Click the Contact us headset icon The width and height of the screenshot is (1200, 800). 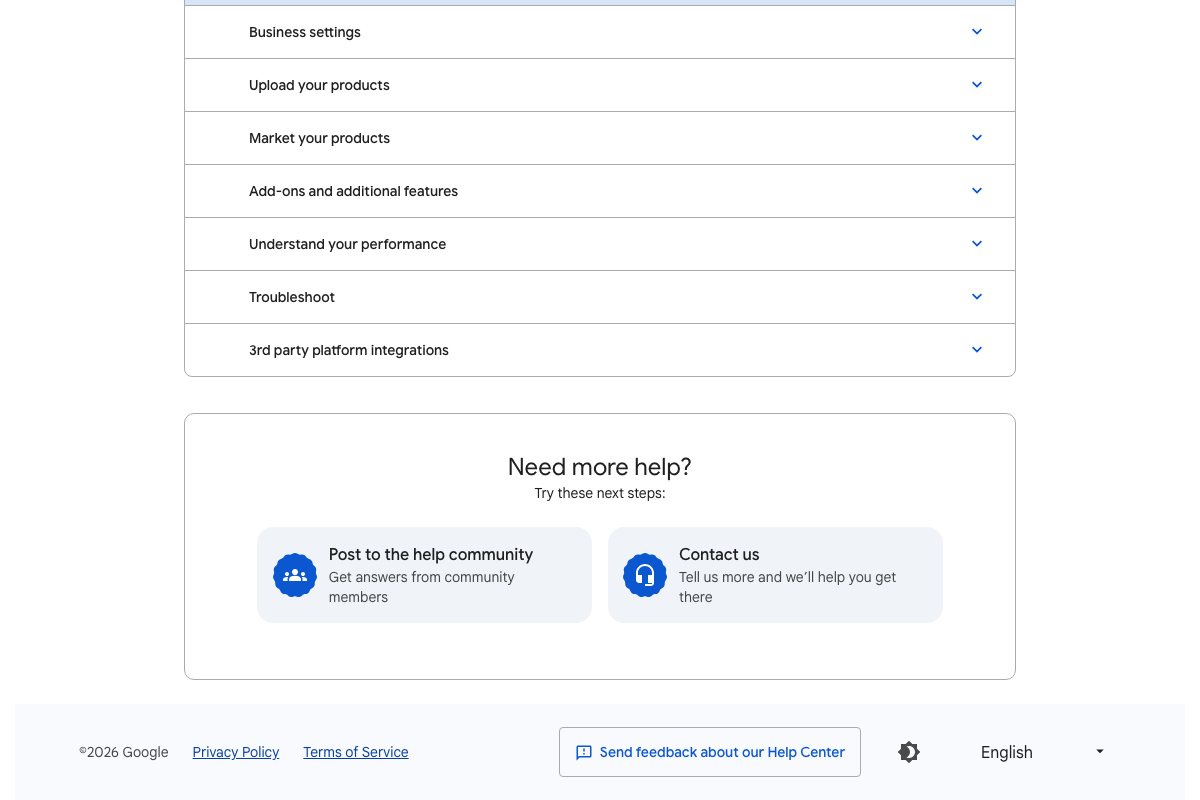pos(645,575)
